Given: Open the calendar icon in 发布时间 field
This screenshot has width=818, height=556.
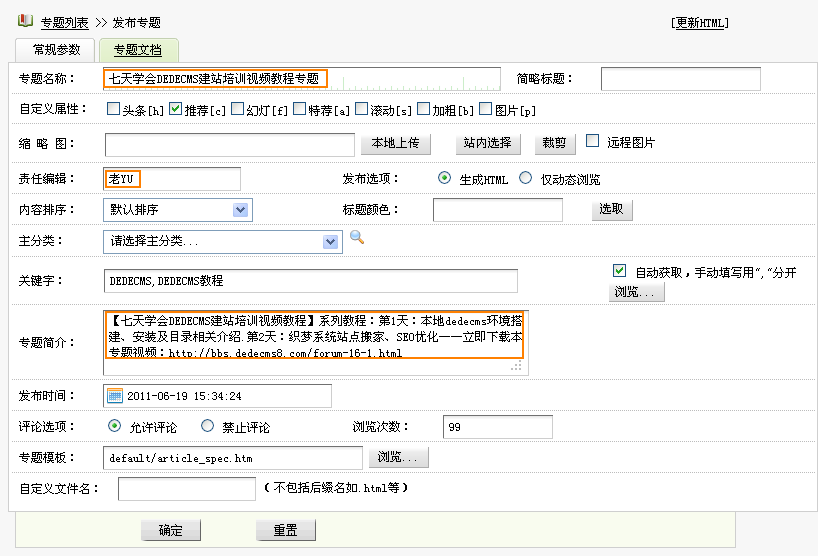Looking at the screenshot, I should pos(115,396).
